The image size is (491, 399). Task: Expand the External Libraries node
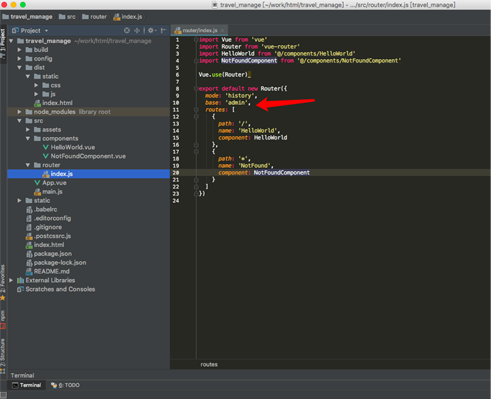click(11, 280)
